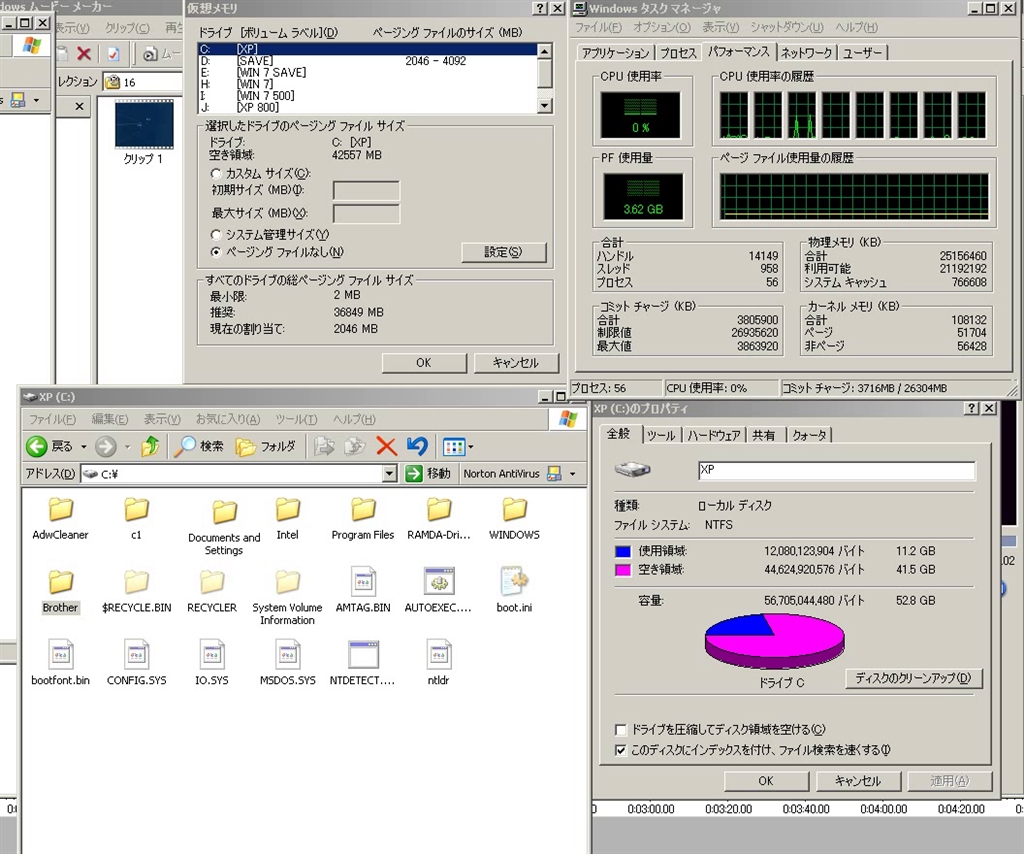Screen dimensions: 1024x854
Task: Open the Options menu in Task Manager
Action: 661,27
